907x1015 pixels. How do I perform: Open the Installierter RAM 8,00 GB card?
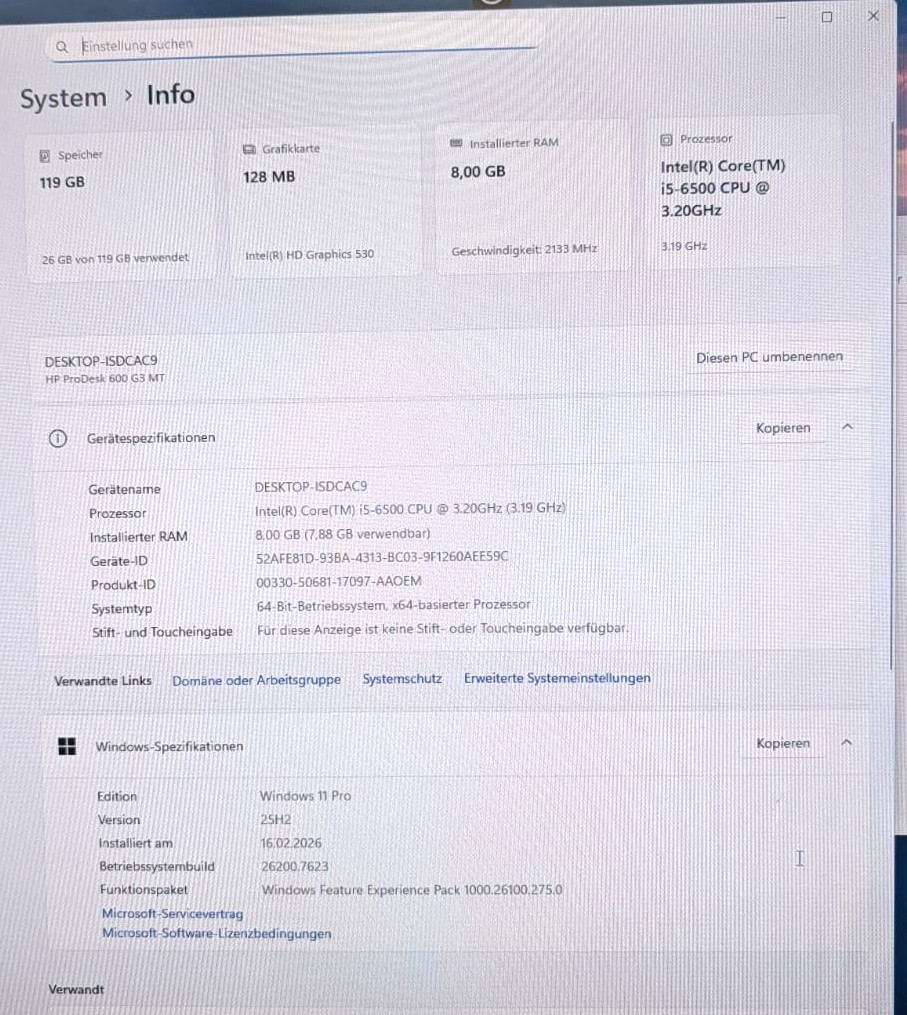532,196
